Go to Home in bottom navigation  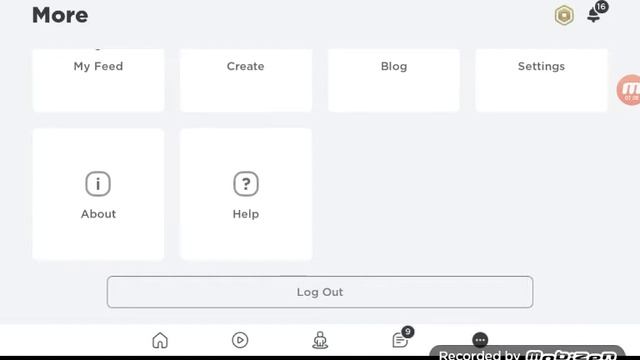pyautogui.click(x=160, y=340)
